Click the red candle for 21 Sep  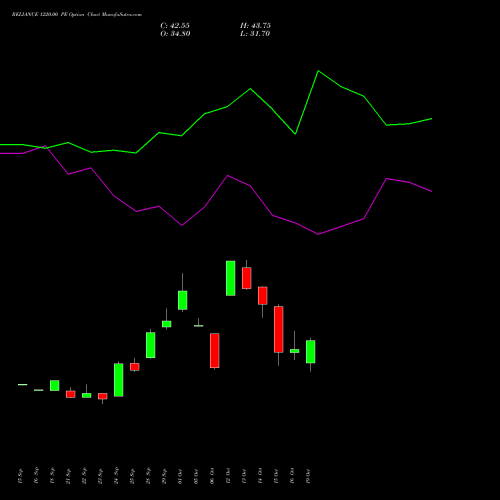pyautogui.click(x=71, y=394)
